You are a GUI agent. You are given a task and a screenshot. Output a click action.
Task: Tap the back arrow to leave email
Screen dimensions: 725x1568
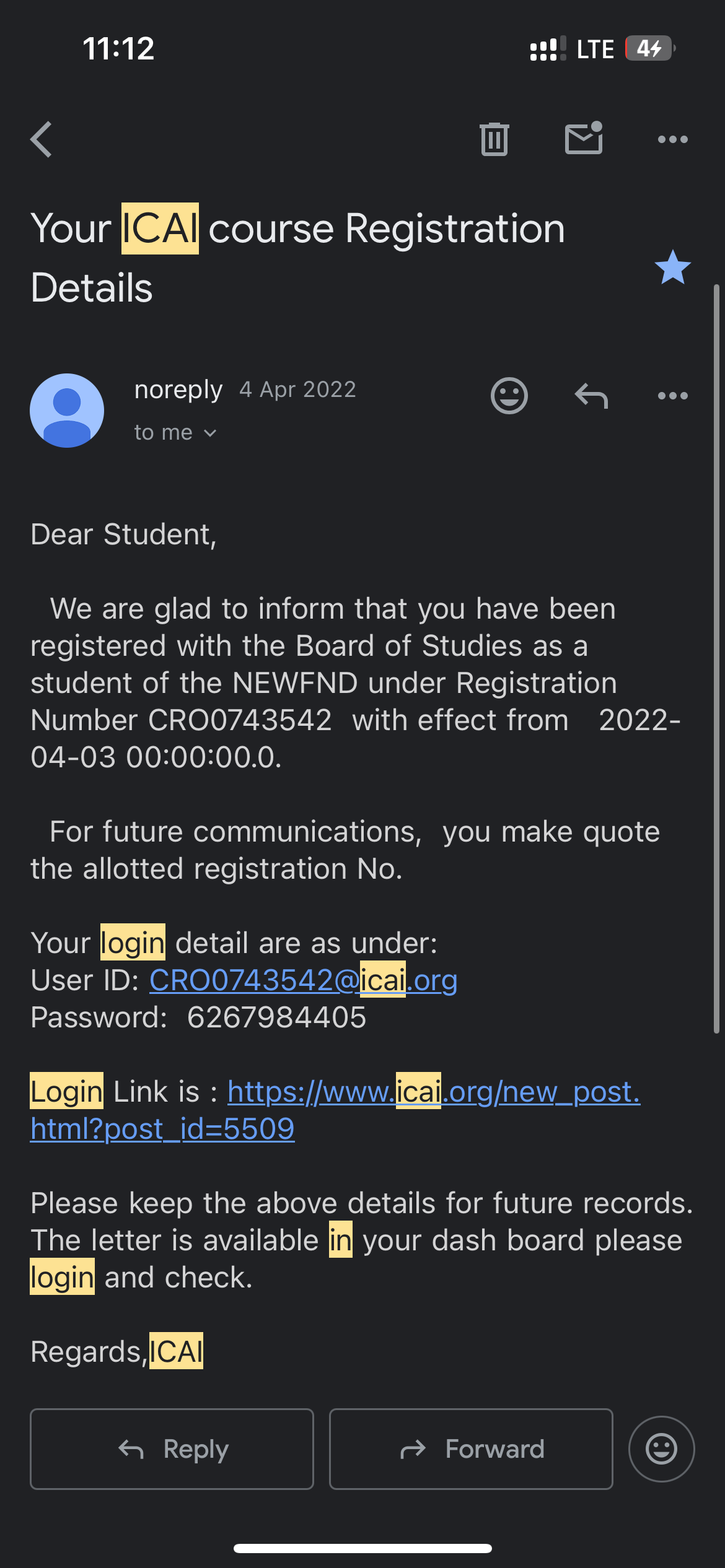pos(42,139)
